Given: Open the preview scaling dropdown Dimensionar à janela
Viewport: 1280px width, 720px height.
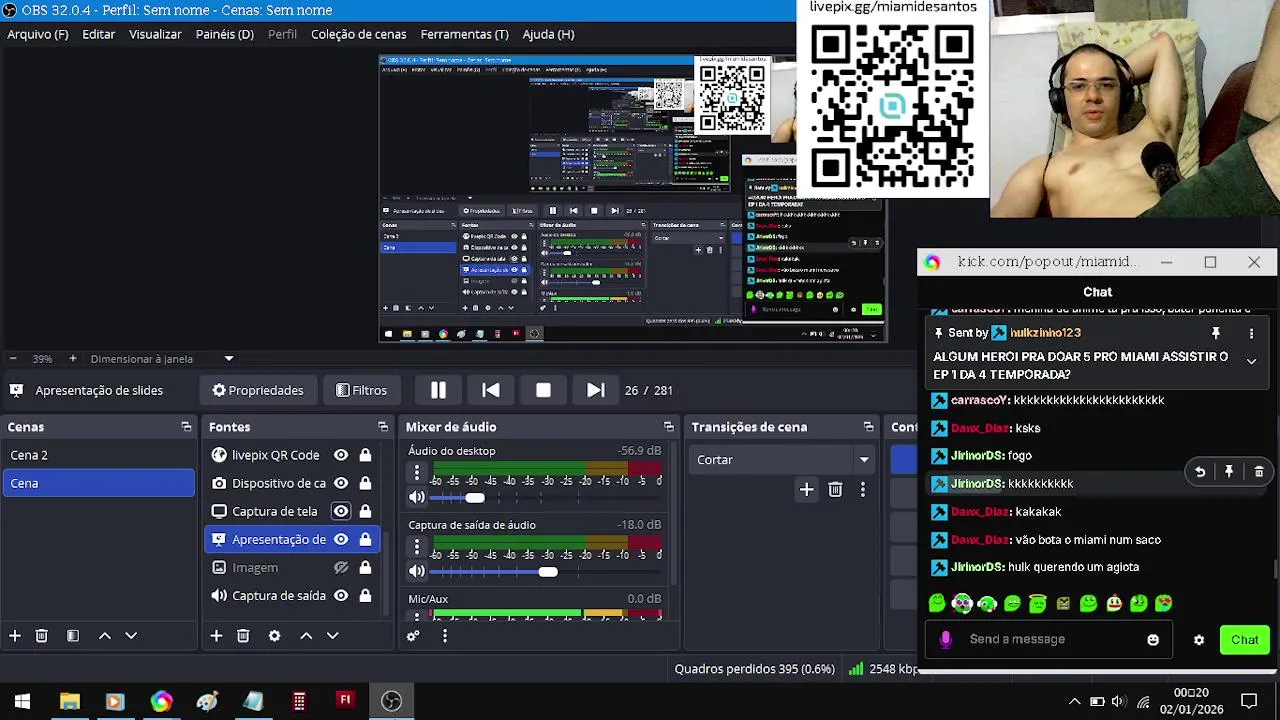Looking at the screenshot, I should (162, 359).
